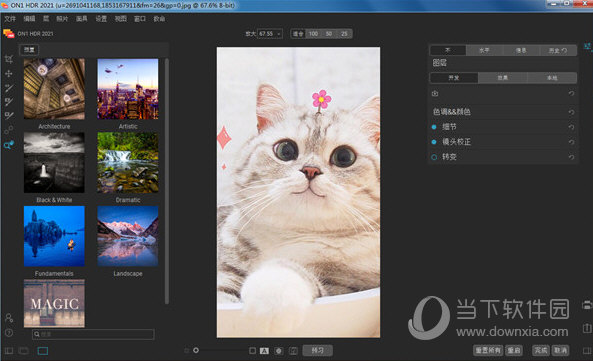Open the 信息 tab at top right
The width and height of the screenshot is (593, 361).
tap(521, 50)
